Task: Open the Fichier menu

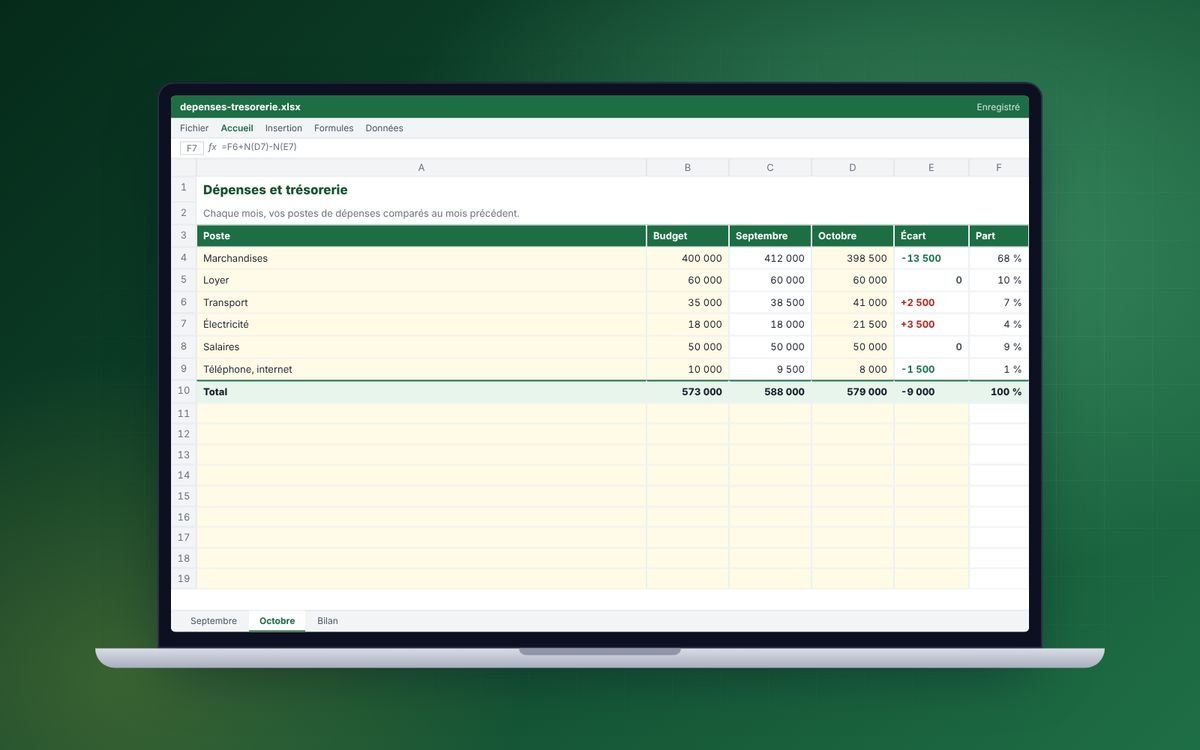Action: click(x=194, y=128)
